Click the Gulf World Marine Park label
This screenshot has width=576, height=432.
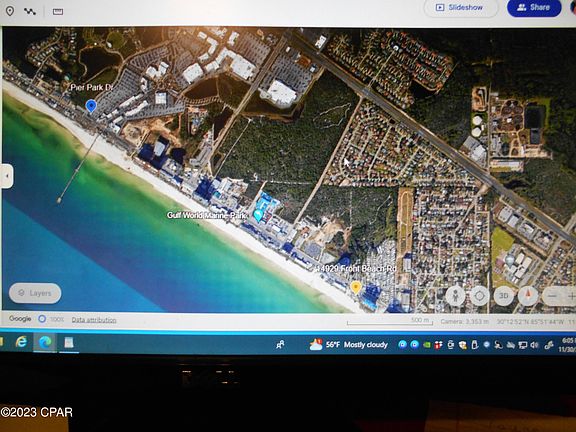(x=206, y=215)
